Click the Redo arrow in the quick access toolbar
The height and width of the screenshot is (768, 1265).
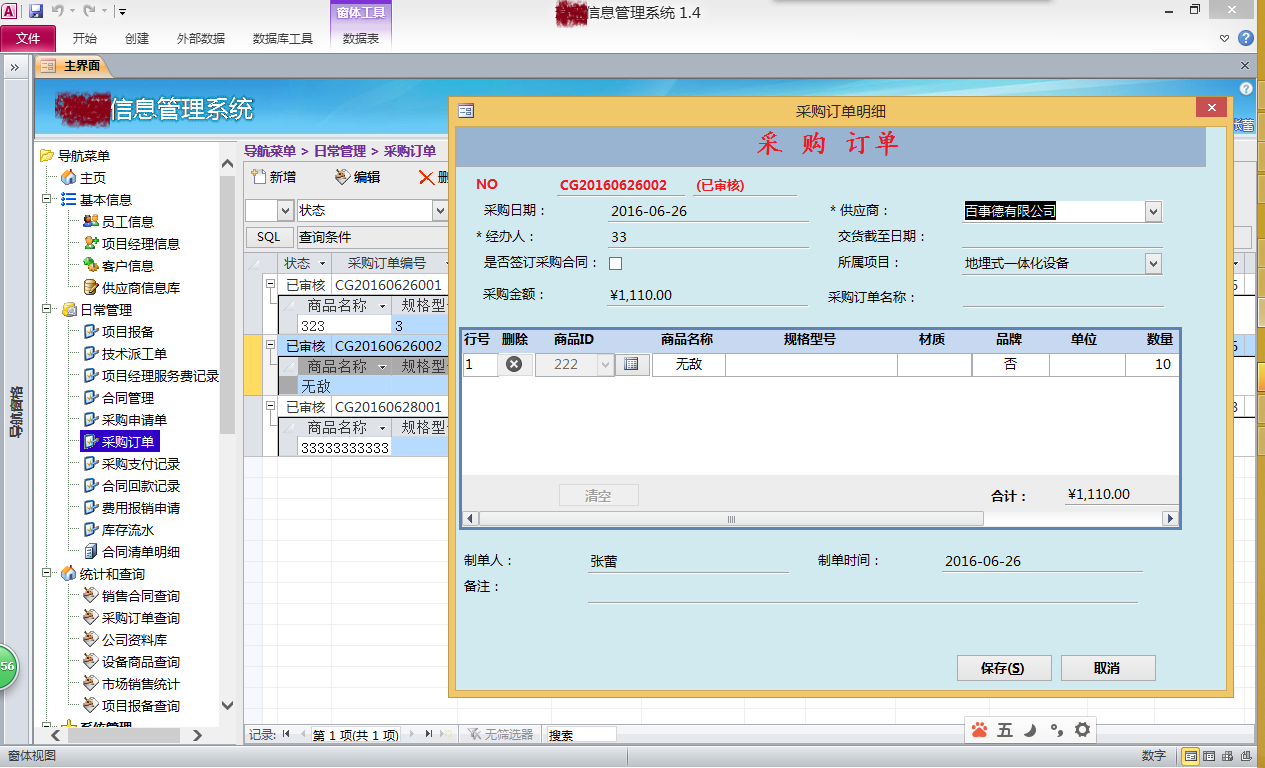(90, 12)
